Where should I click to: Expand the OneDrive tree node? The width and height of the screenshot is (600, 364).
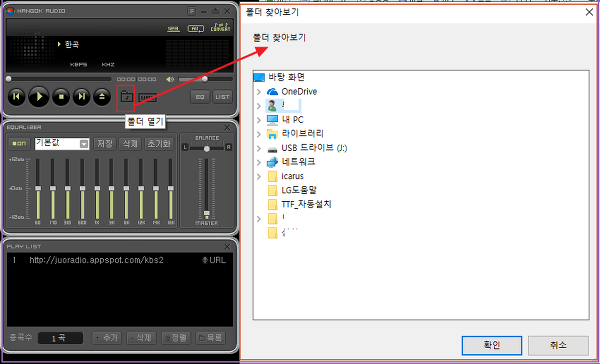click(x=259, y=92)
